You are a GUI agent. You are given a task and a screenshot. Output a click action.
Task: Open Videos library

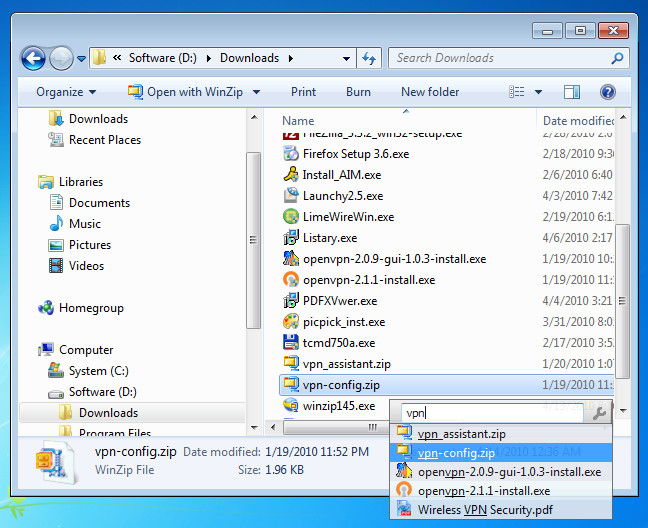(76, 266)
